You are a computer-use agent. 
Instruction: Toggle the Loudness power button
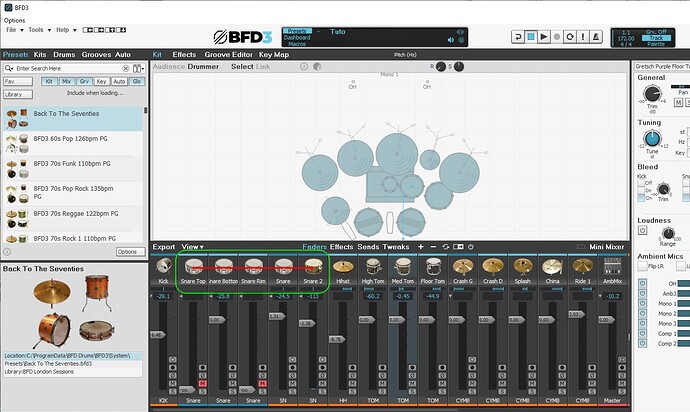click(x=642, y=230)
